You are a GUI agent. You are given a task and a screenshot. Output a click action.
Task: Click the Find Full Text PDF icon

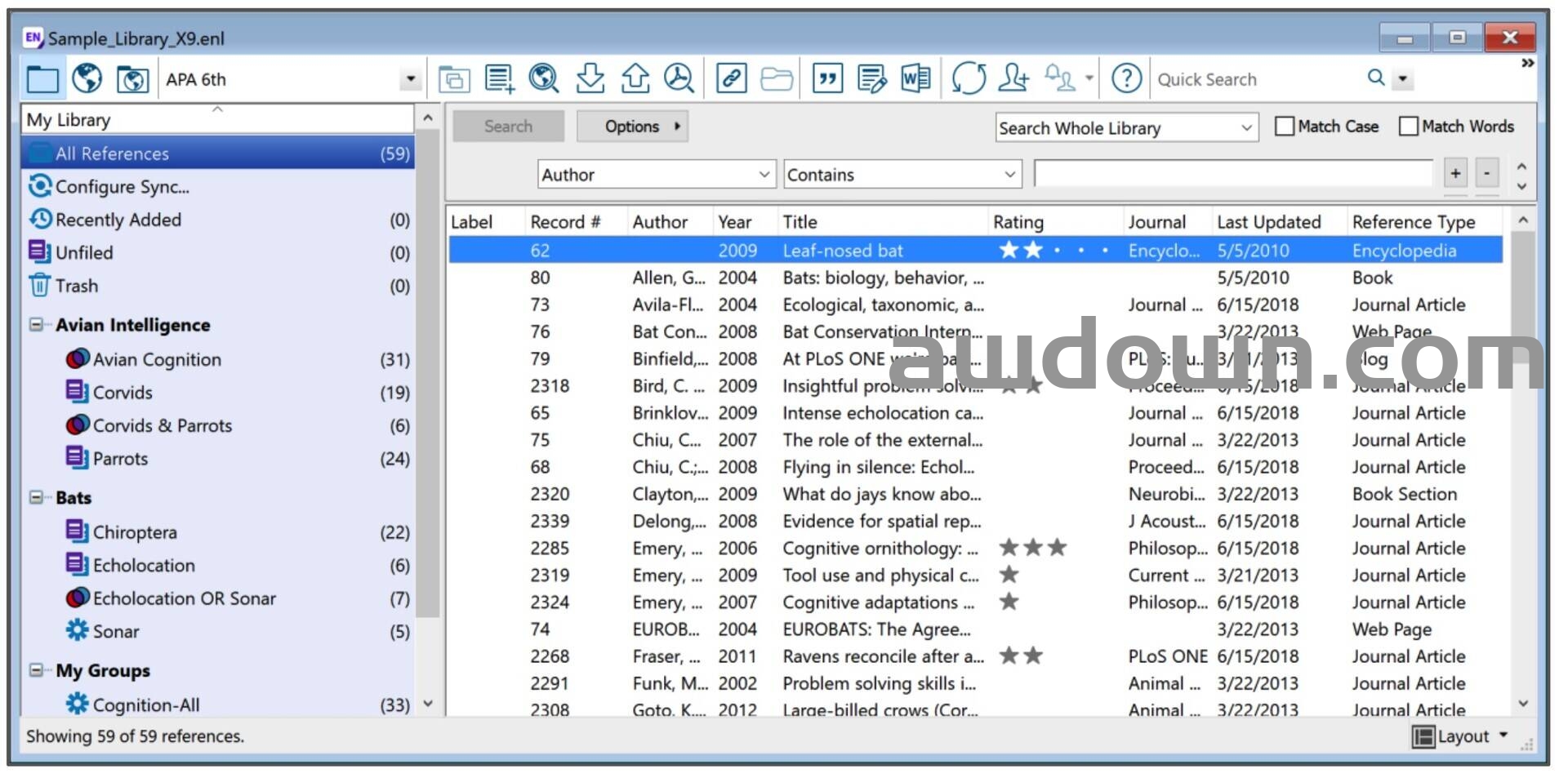click(678, 79)
